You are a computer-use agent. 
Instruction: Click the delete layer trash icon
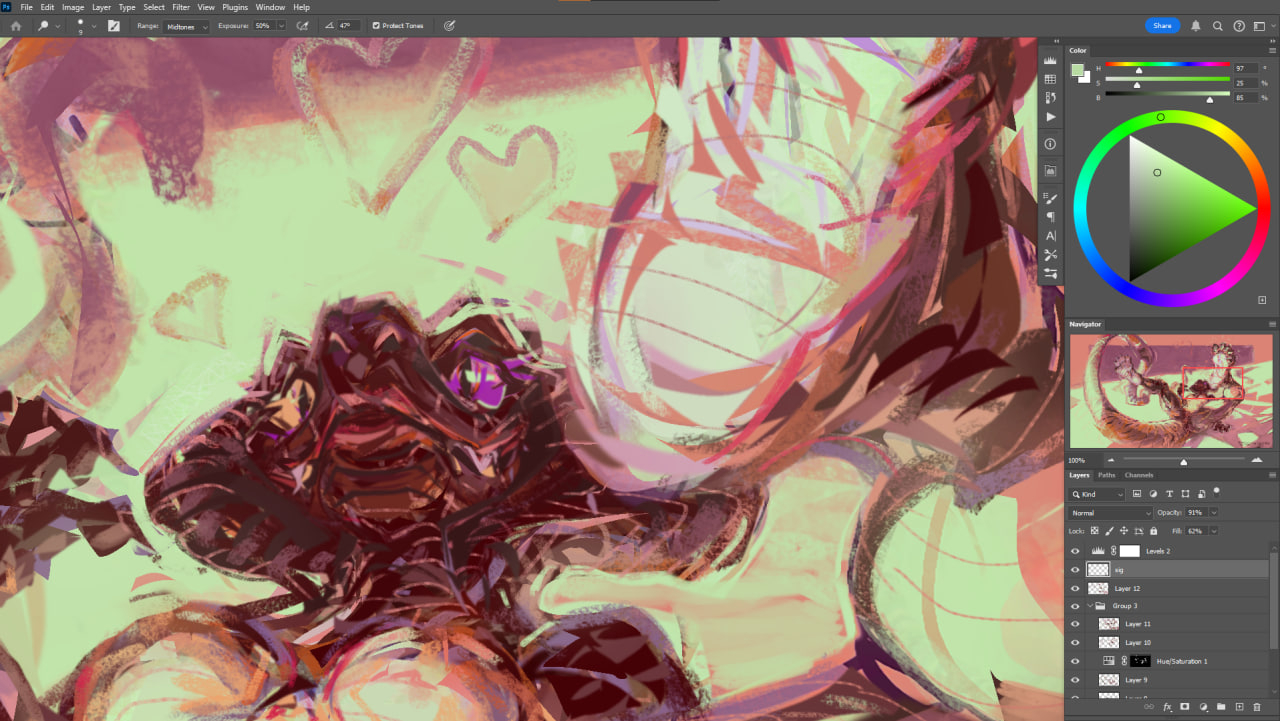point(1257,707)
